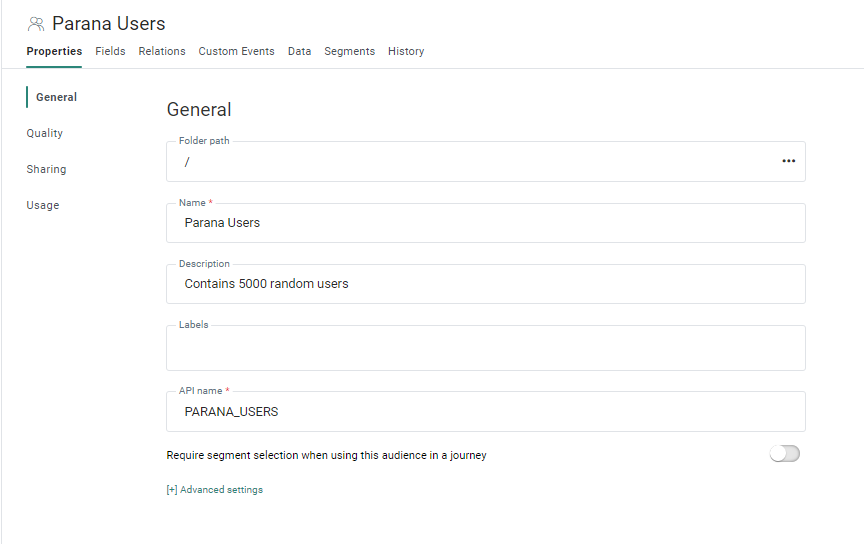Image resolution: width=864 pixels, height=544 pixels.
Task: Click the Description text field
Action: tap(485, 284)
